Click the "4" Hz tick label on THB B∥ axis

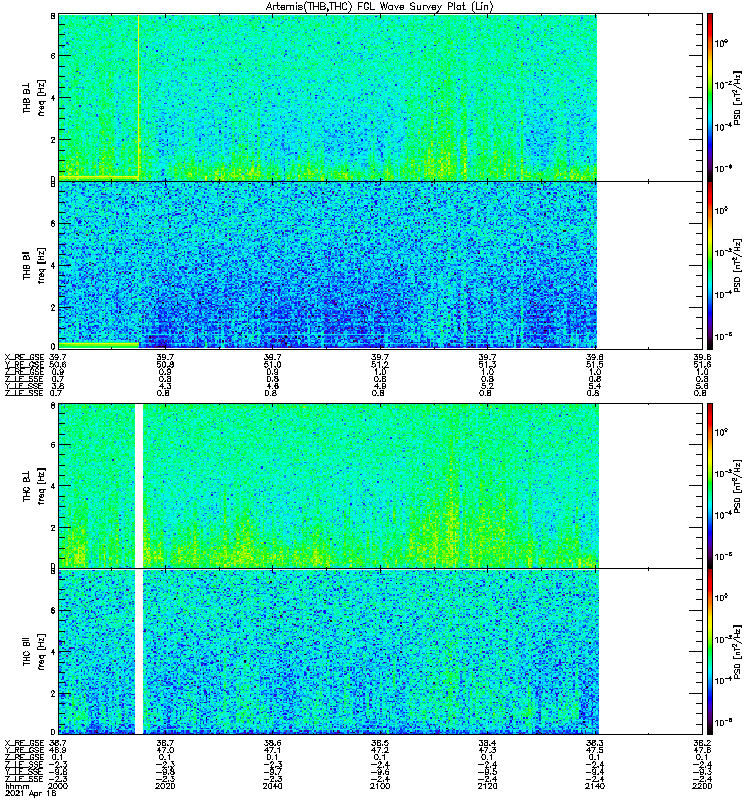pyautogui.click(x=53, y=265)
